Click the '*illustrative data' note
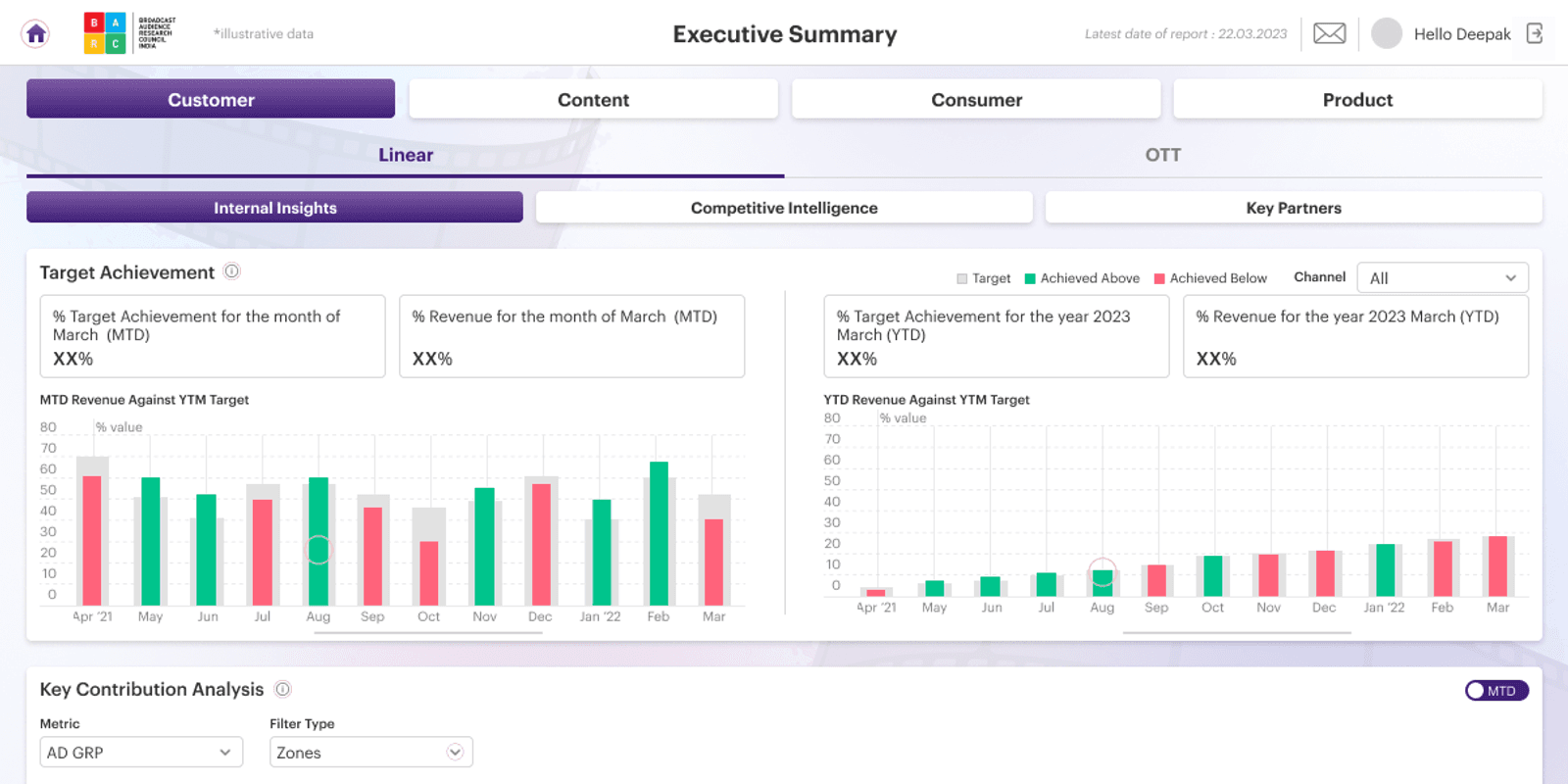1568x784 pixels. coord(264,34)
